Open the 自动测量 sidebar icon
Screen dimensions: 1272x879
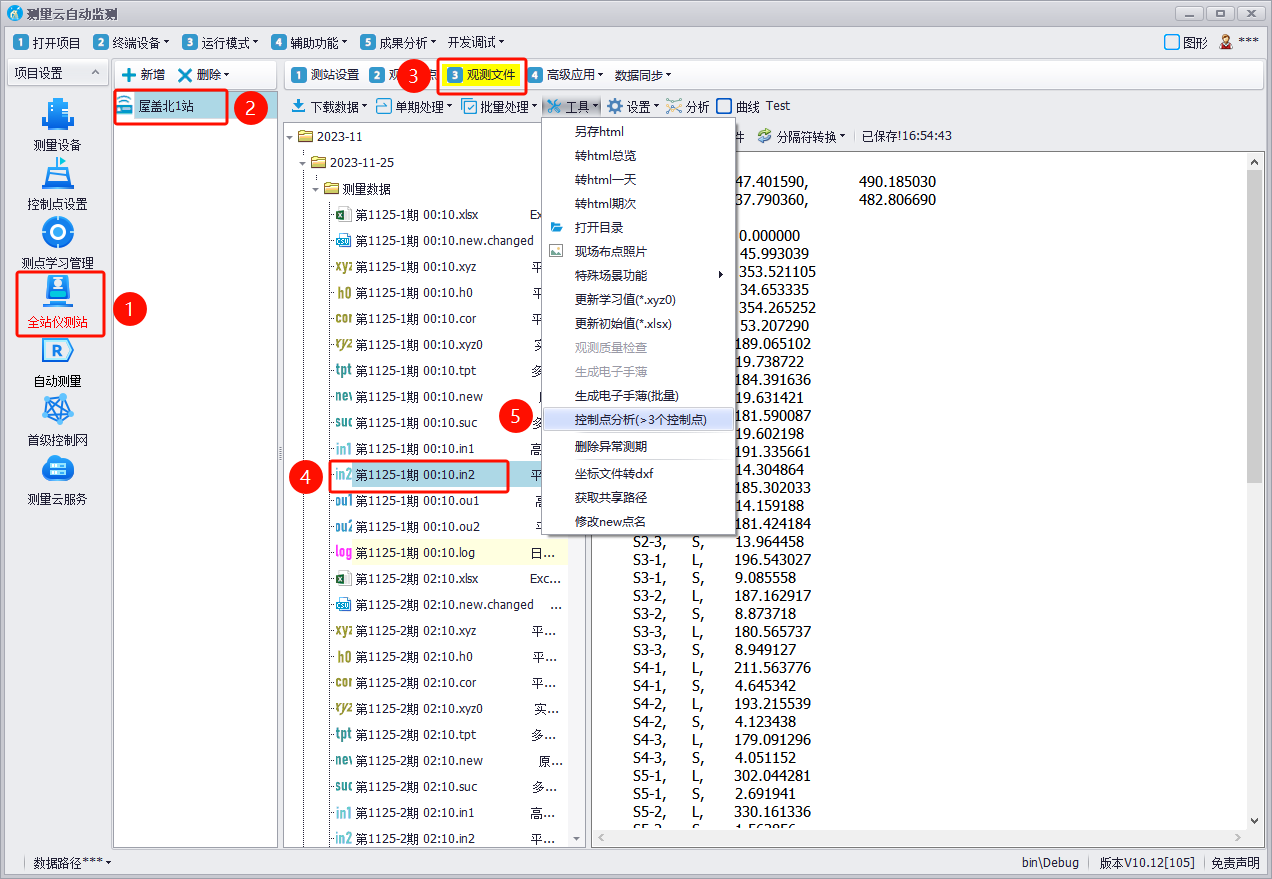click(x=57, y=352)
